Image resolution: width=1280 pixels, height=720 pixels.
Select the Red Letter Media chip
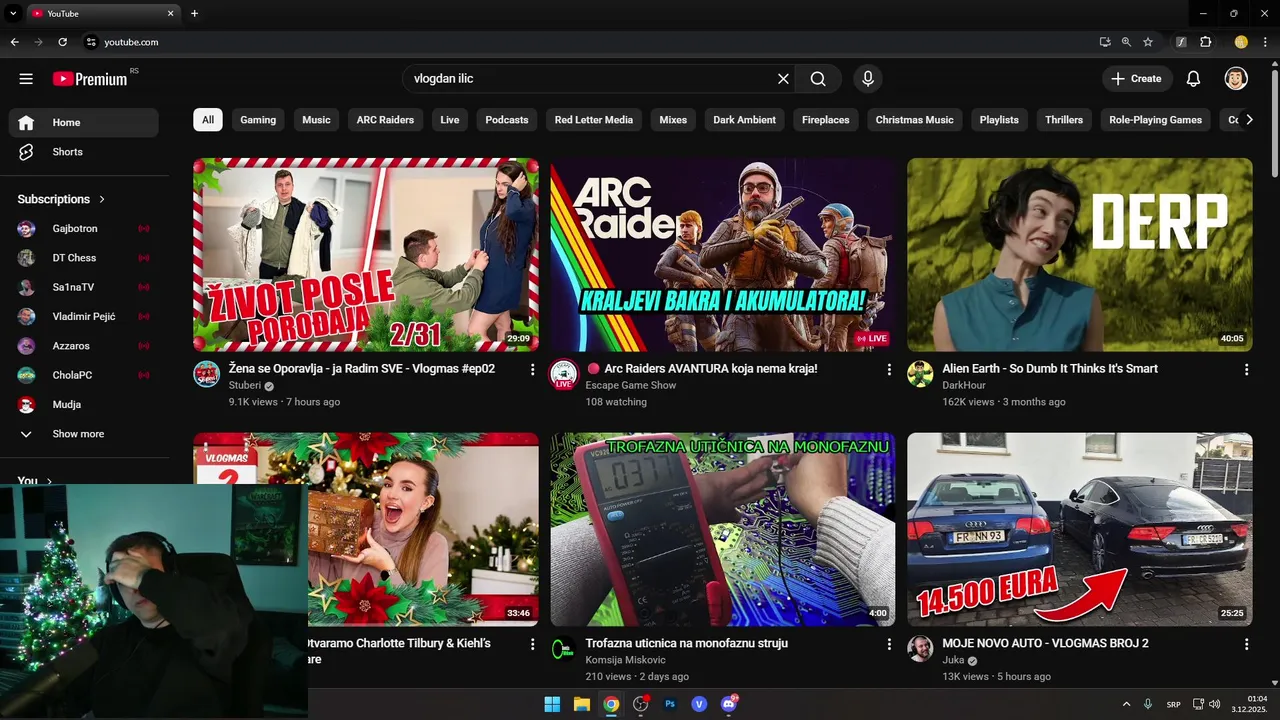(x=594, y=120)
